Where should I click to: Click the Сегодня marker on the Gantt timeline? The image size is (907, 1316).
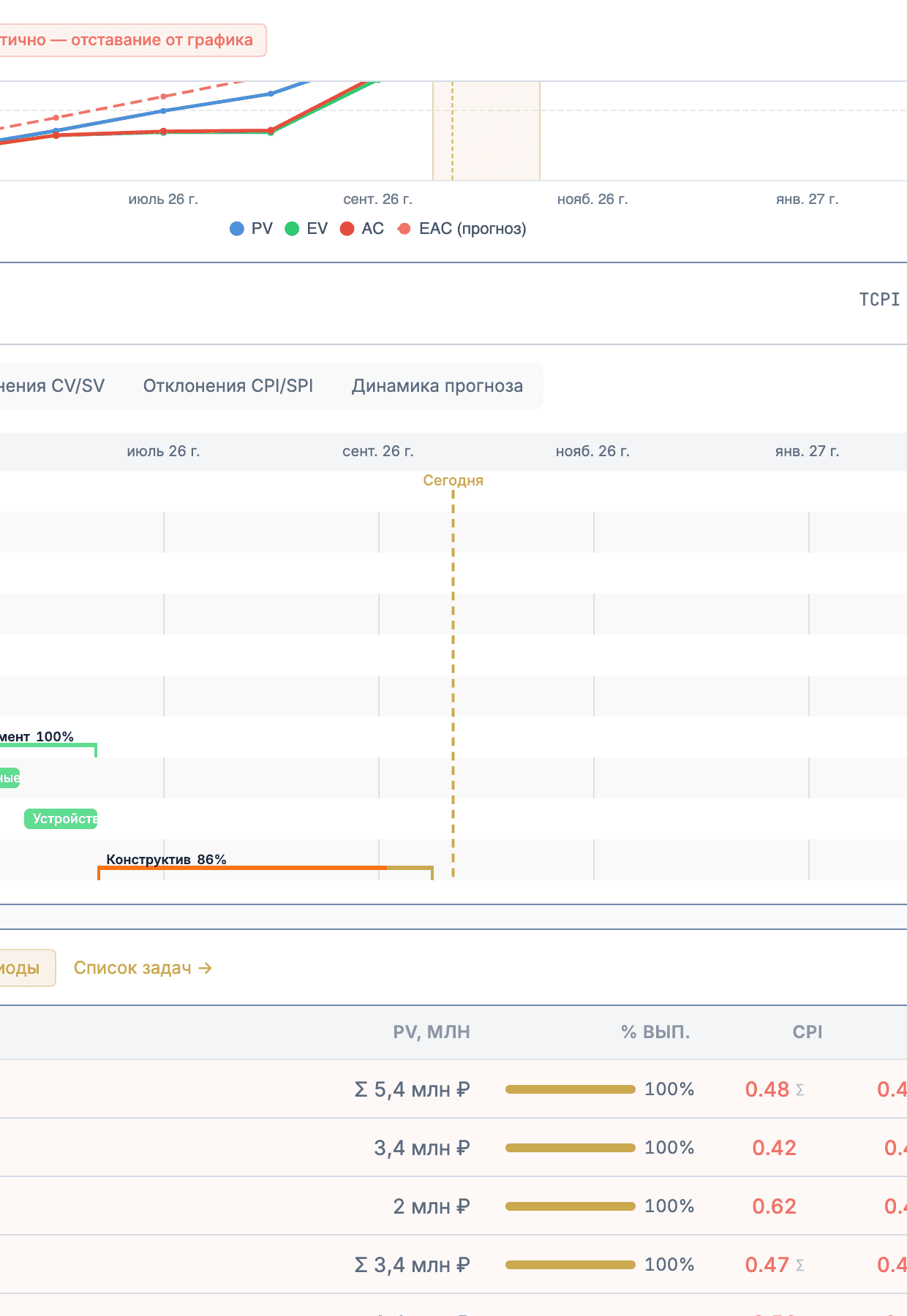pyautogui.click(x=453, y=480)
